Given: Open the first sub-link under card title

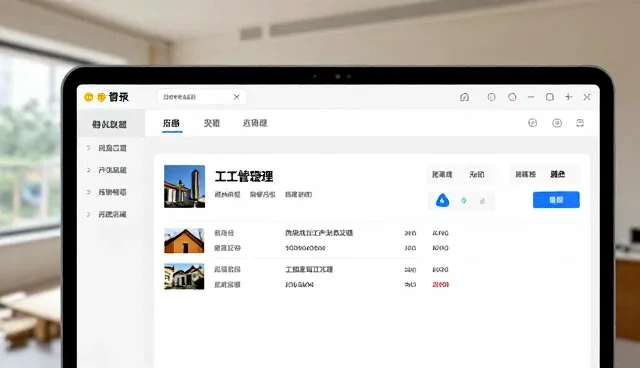Looking at the screenshot, I should [x=227, y=195].
